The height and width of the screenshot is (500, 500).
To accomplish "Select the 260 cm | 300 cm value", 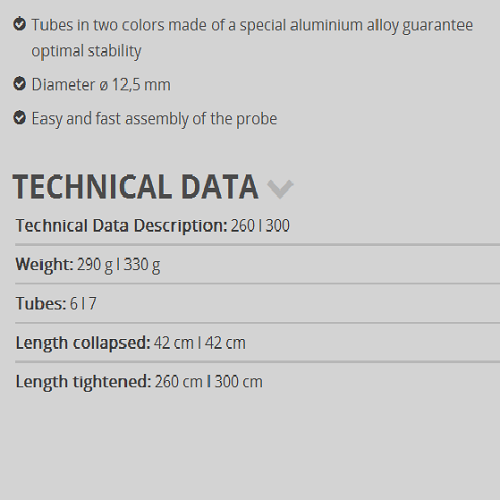I will click(x=209, y=382).
